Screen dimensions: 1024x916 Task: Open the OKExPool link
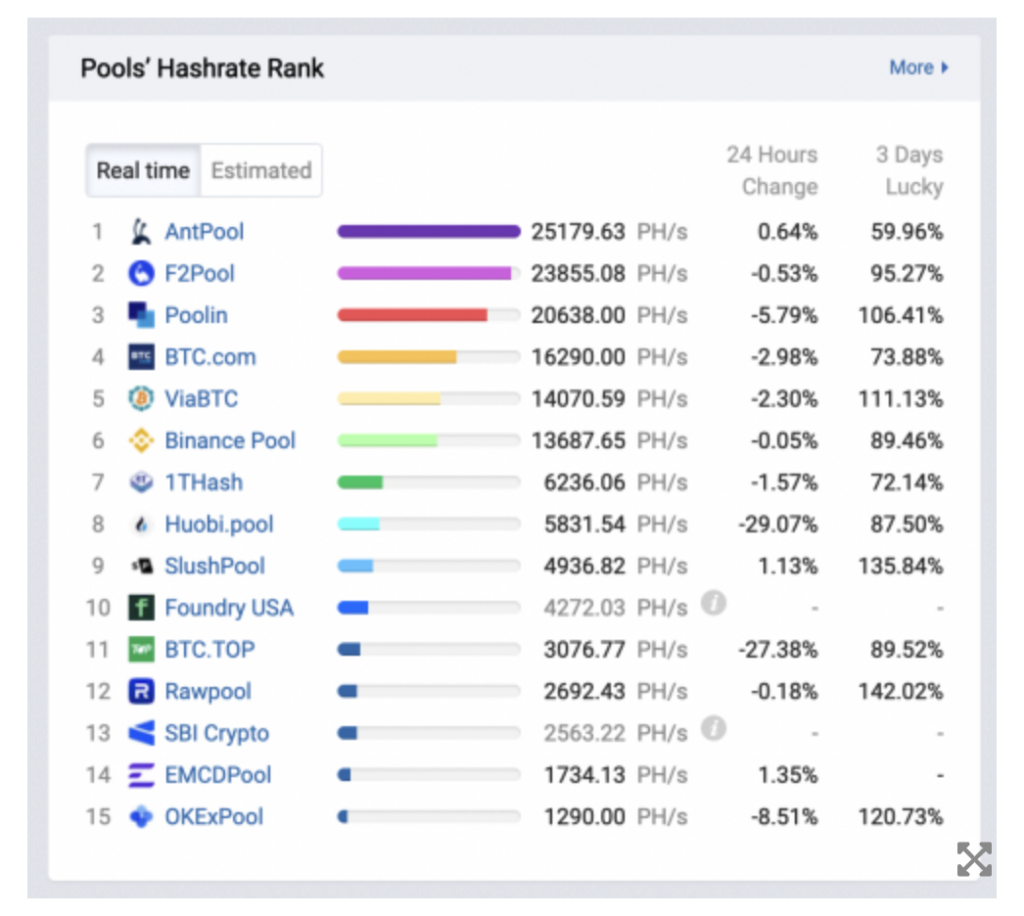point(214,817)
